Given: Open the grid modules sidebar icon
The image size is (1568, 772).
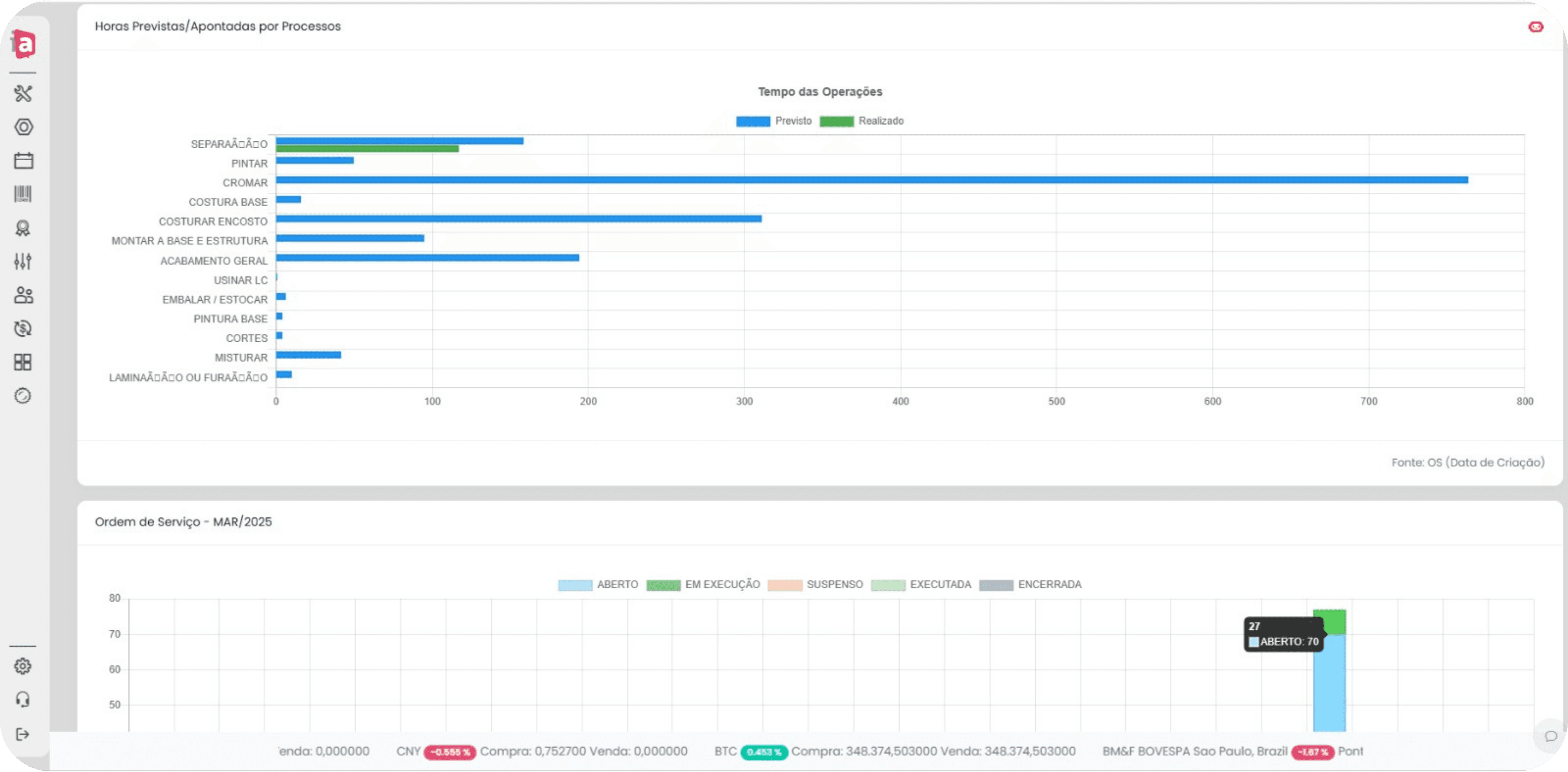Looking at the screenshot, I should (23, 362).
